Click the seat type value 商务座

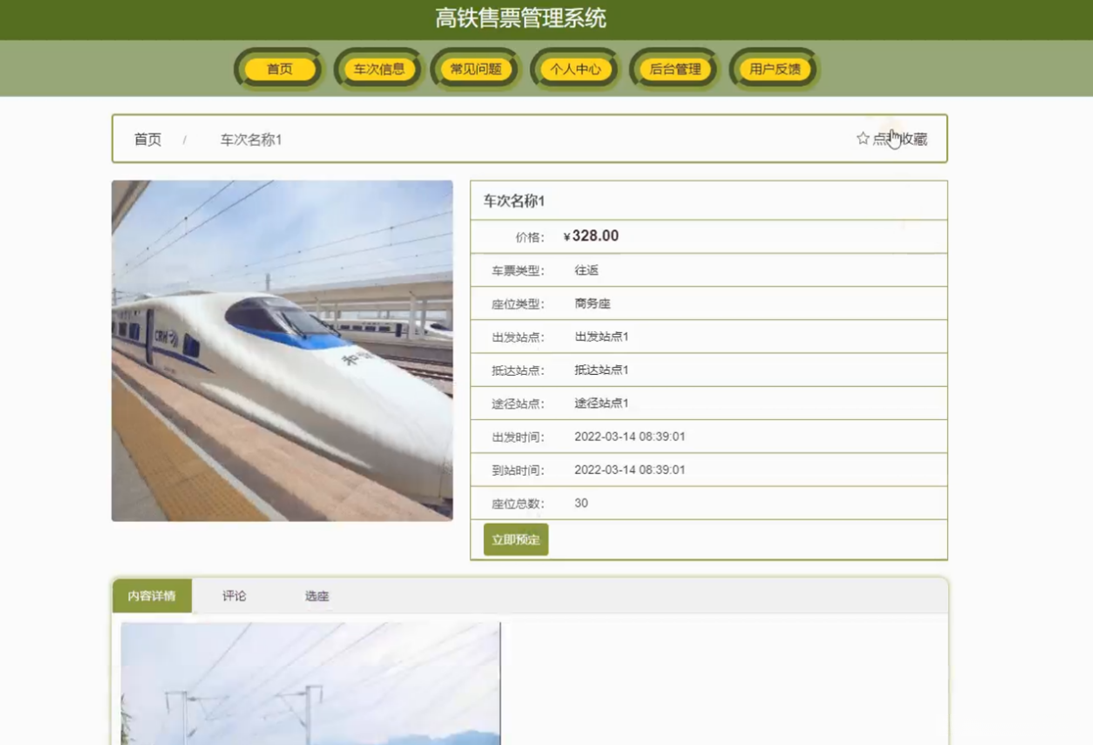593,303
